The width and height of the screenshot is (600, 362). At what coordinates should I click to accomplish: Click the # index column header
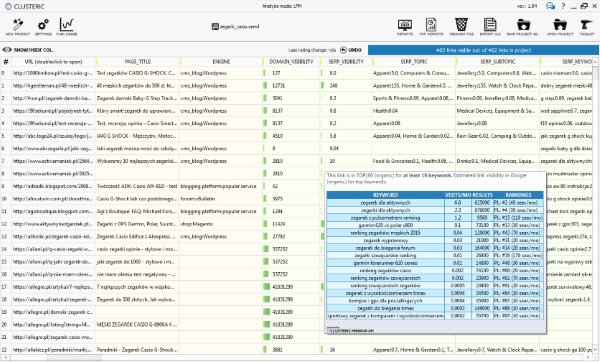click(x=6, y=62)
